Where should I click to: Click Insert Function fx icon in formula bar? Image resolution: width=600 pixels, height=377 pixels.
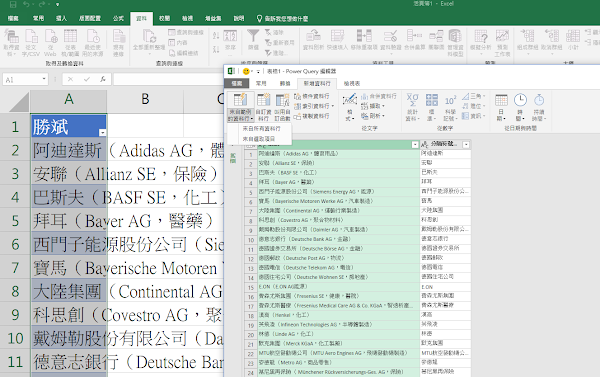pyautogui.click(x=103, y=79)
